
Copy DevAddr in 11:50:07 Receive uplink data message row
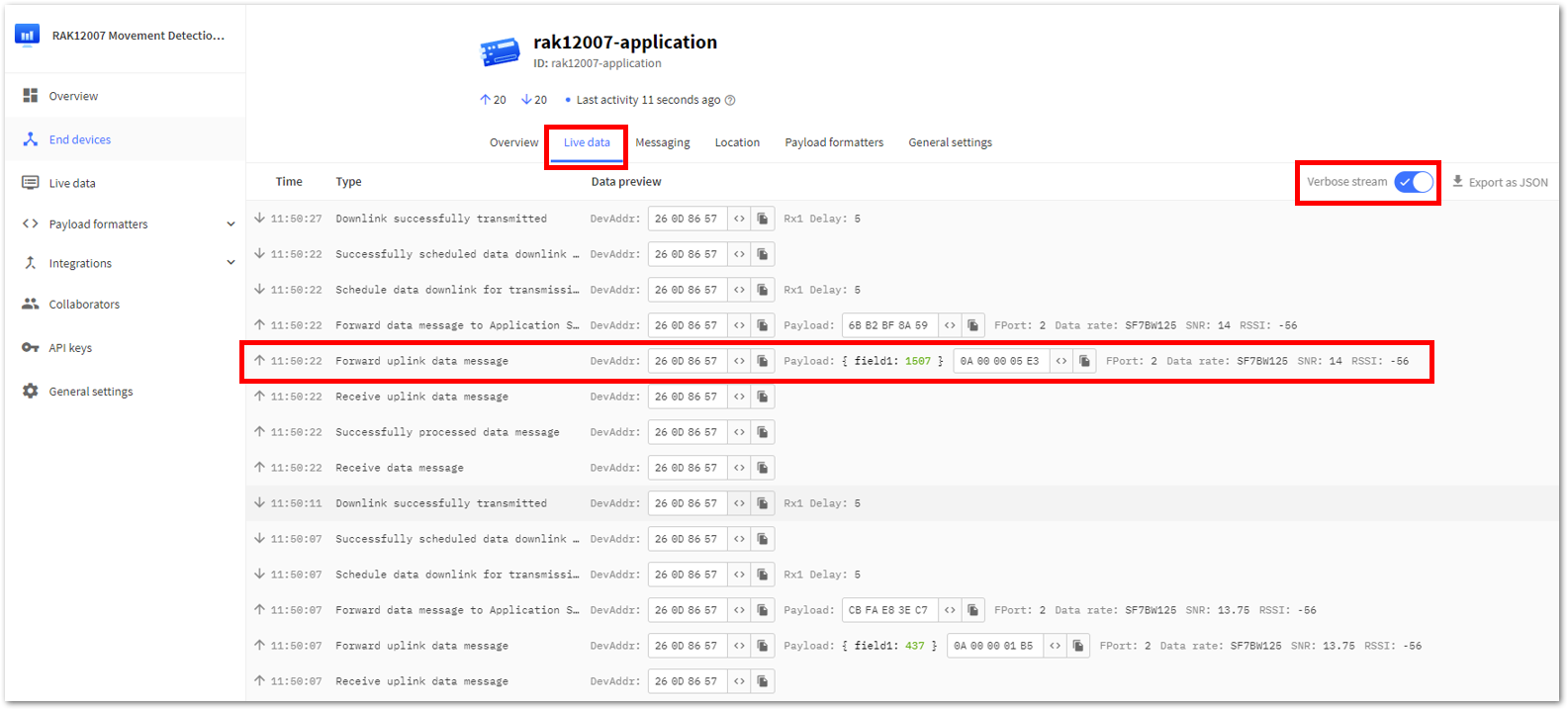763,681
